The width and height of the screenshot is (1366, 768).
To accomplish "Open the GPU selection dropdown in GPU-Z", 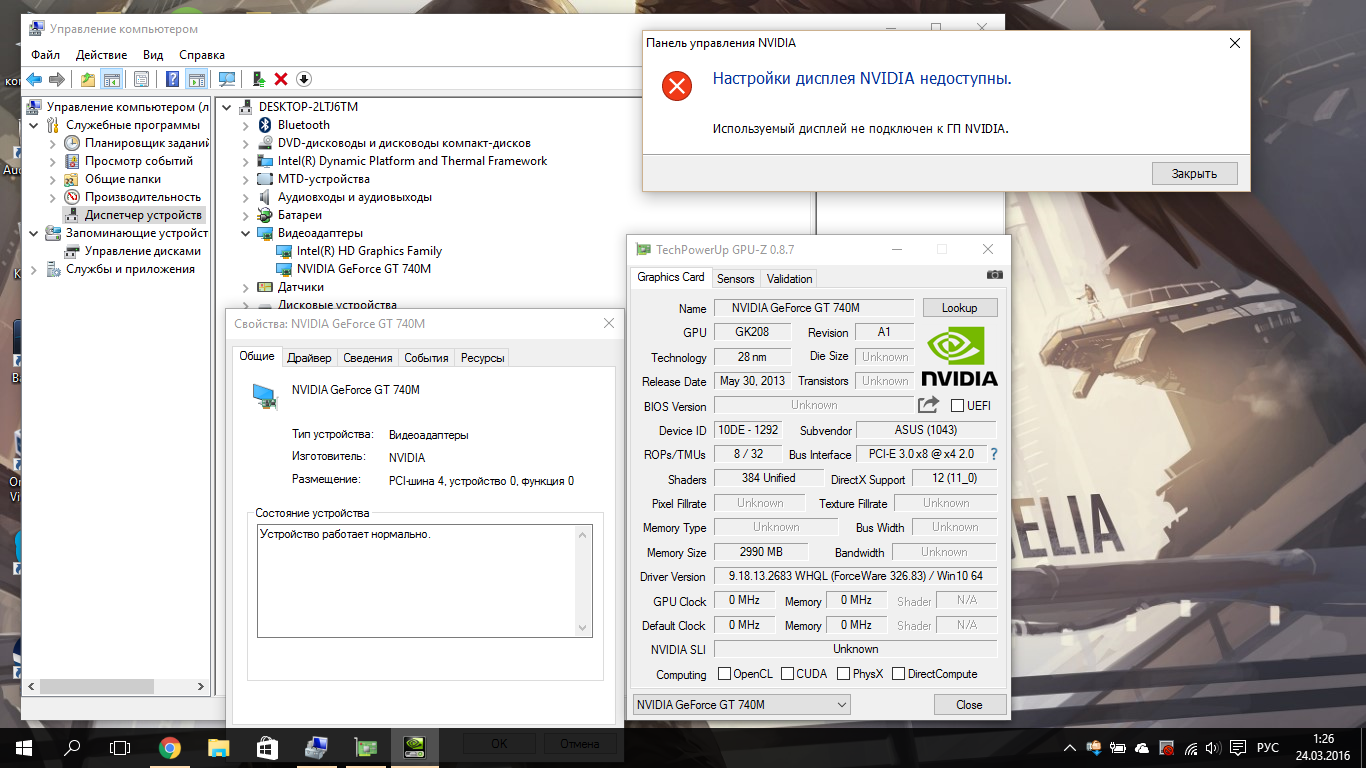I will point(741,705).
